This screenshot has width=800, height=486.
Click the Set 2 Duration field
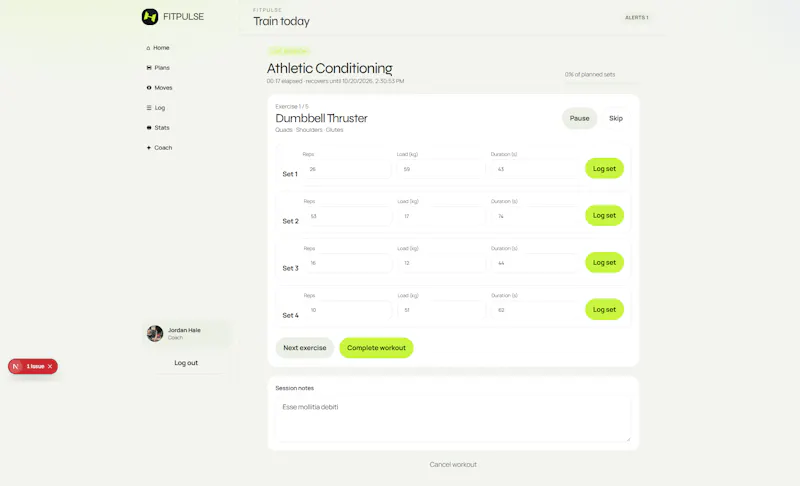click(x=535, y=216)
